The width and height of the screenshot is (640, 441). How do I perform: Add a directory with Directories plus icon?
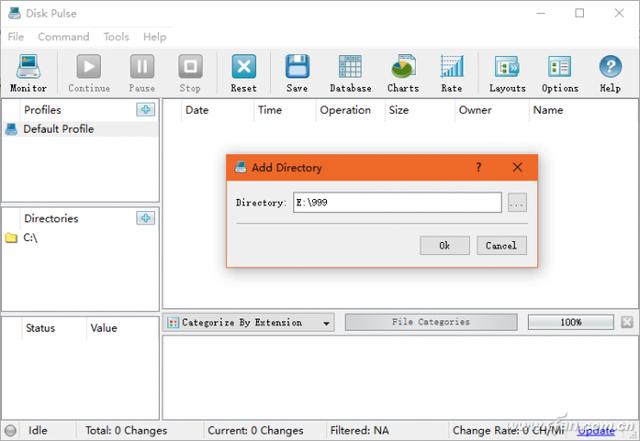(x=146, y=218)
